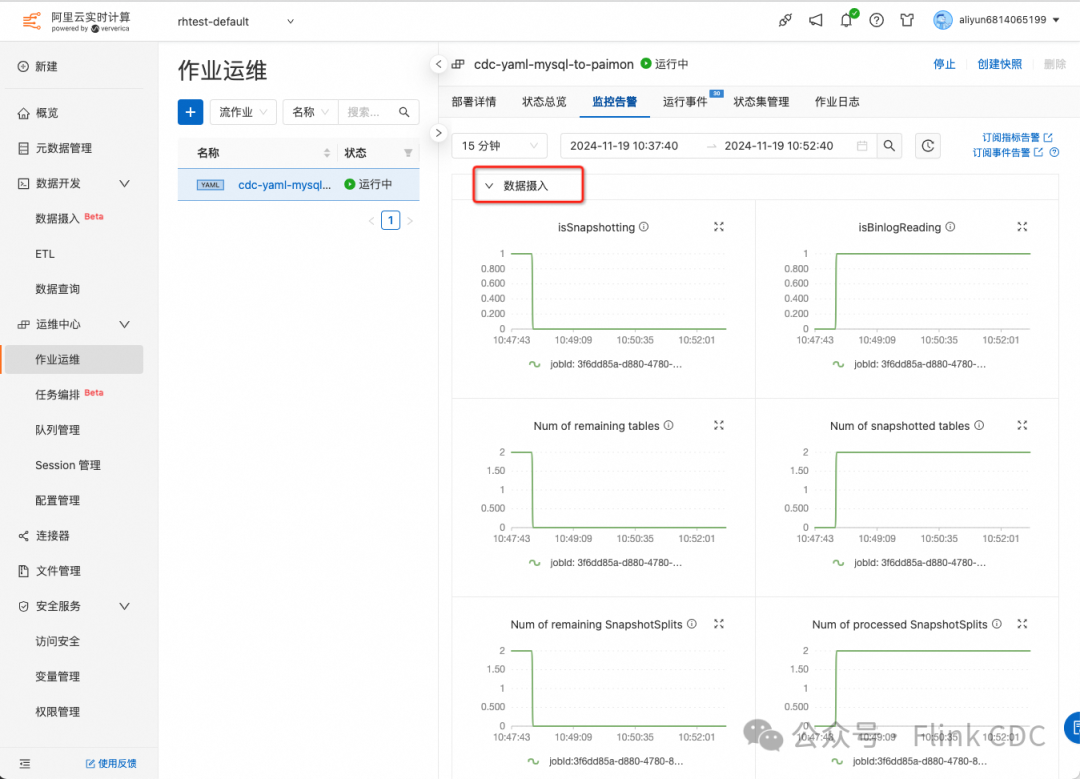
Task: Click the shirt theme icon
Action: pyautogui.click(x=906, y=21)
